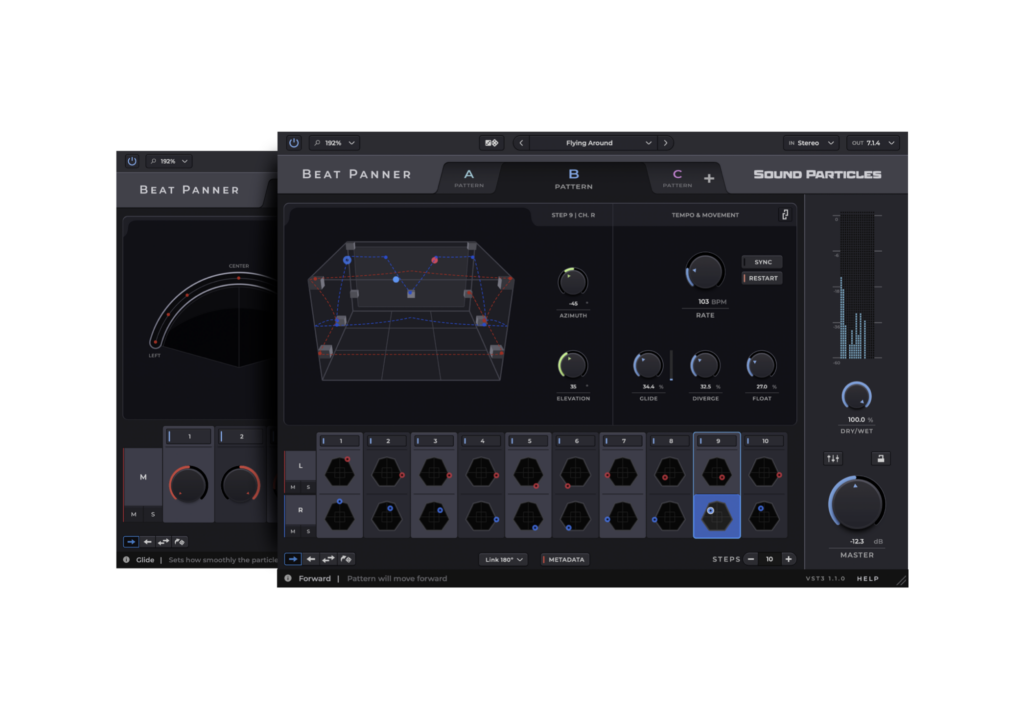1024x720 pixels.
Task: Toggle the power button in the front window
Action: click(294, 143)
